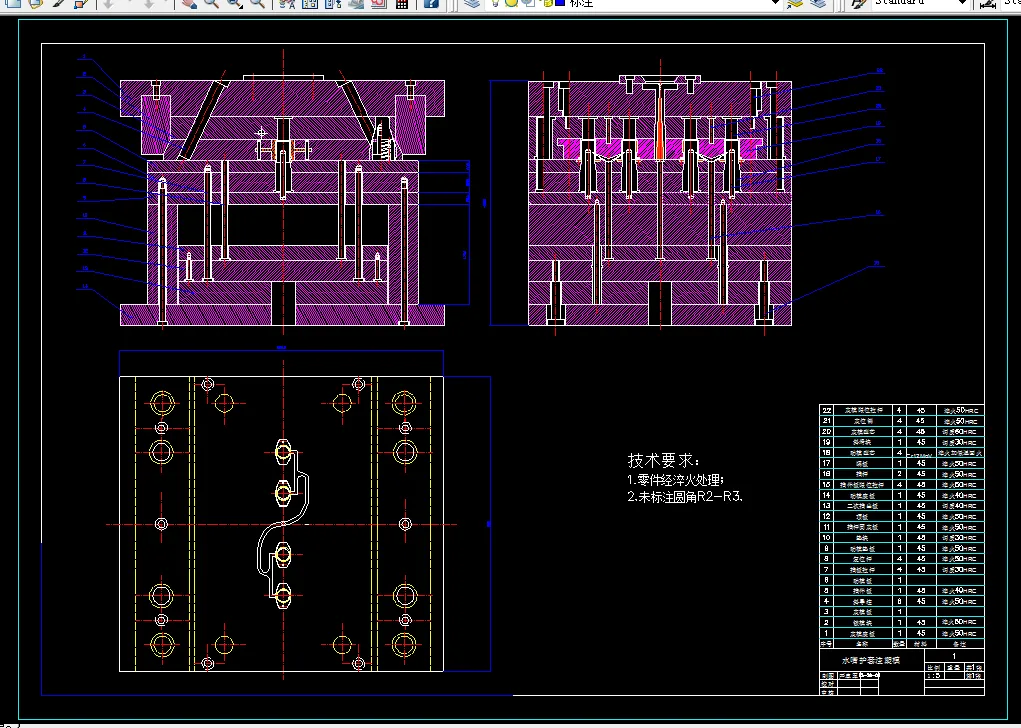Open the Markup Set Manager icon

click(378, 3)
